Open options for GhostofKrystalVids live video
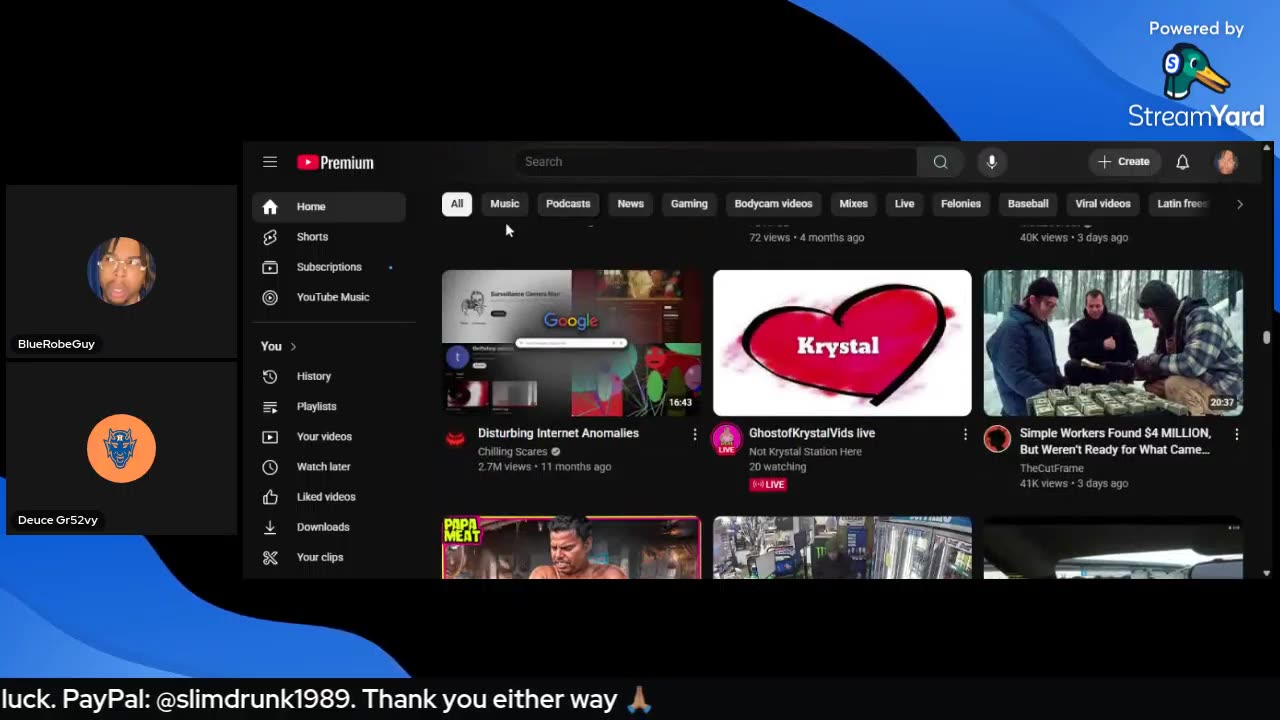Screen dimensions: 1280x720 click(965, 434)
